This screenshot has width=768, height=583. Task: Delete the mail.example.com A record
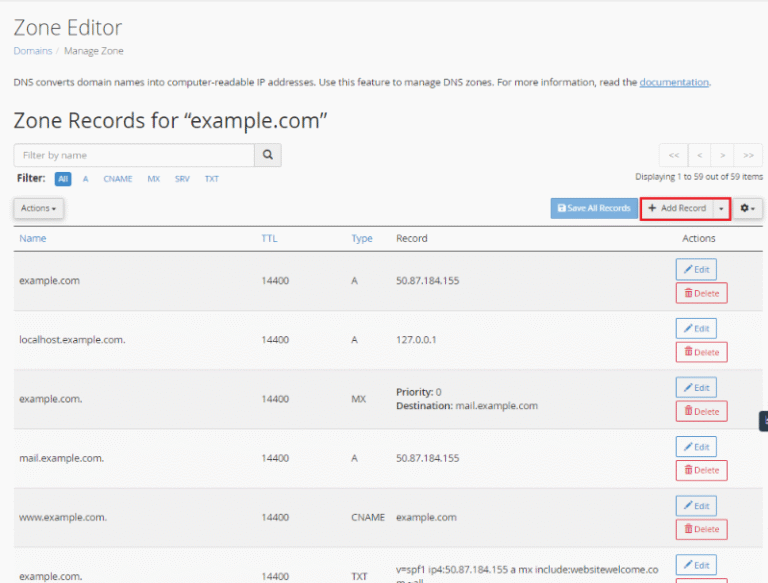coord(701,470)
